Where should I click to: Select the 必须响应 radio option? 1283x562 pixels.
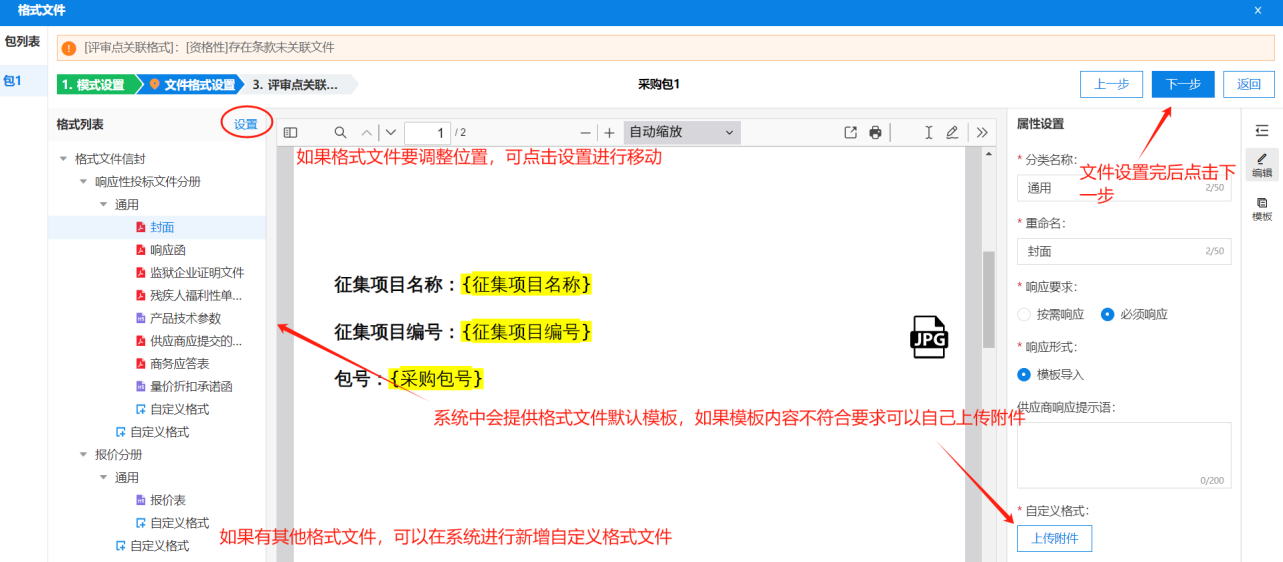tap(1107, 314)
